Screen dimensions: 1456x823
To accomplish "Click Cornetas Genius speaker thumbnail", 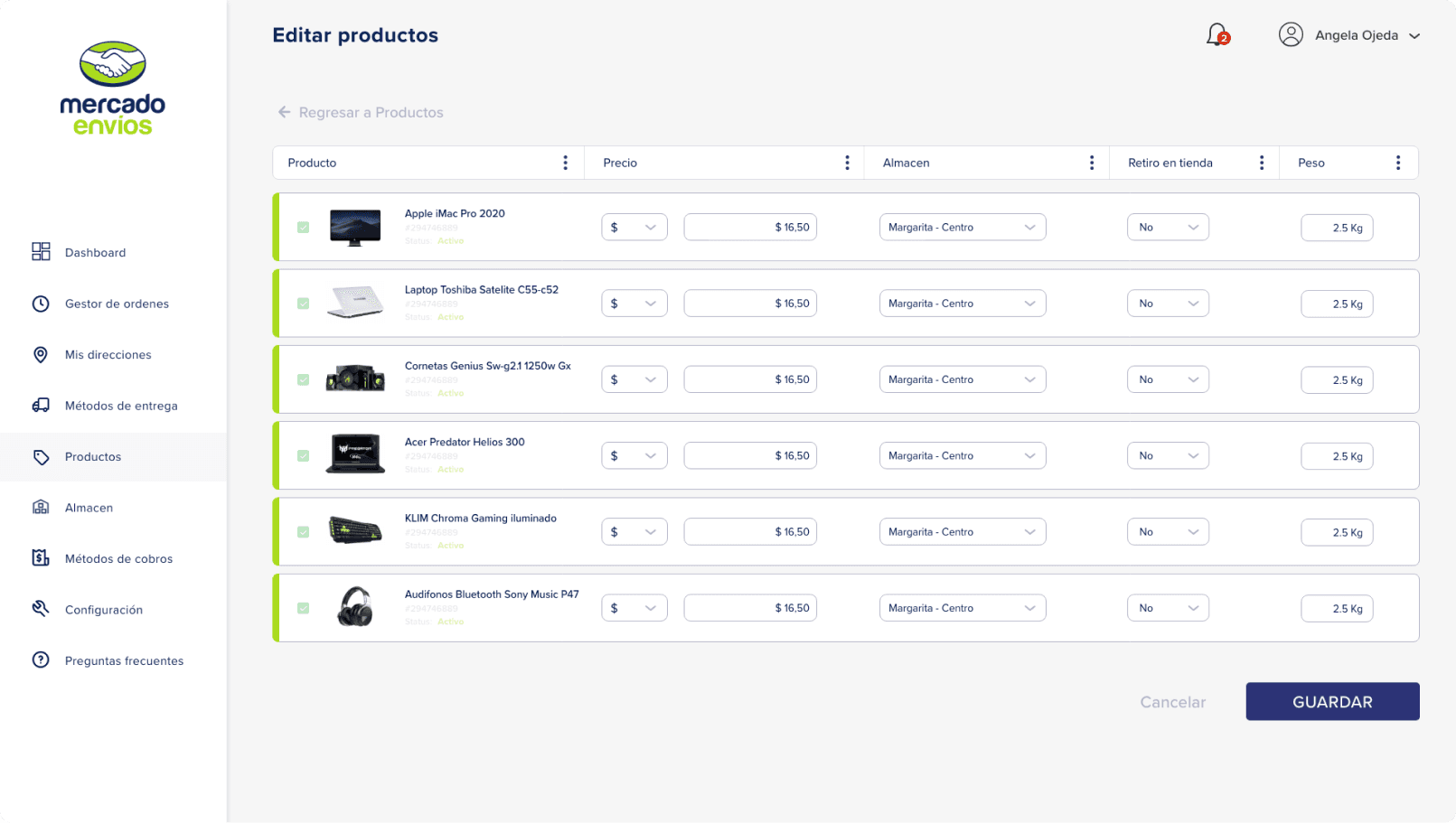I will tap(355, 379).
